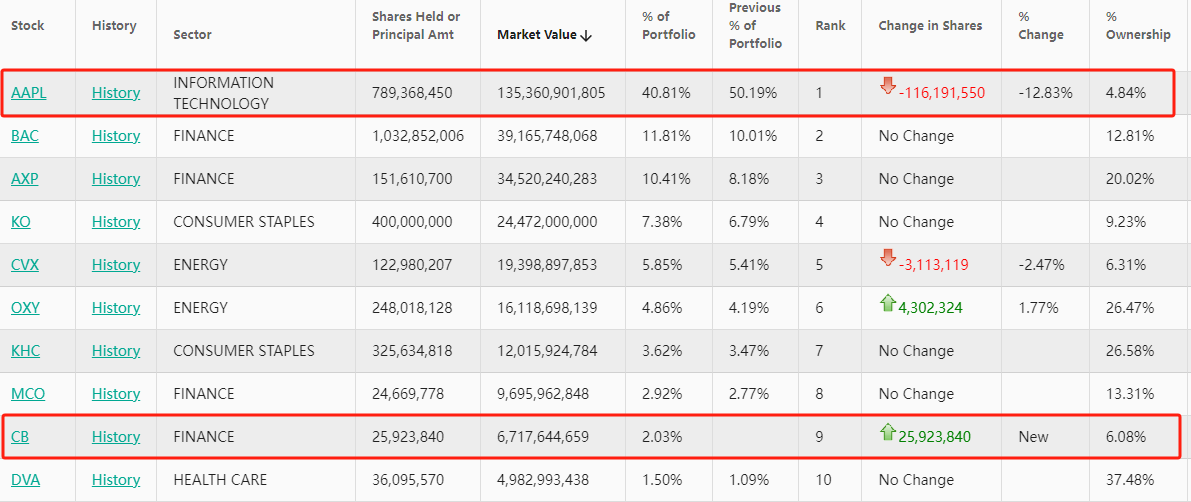Image resolution: width=1191 pixels, height=502 pixels.
Task: Open the AAPL stock link
Action: (28, 93)
